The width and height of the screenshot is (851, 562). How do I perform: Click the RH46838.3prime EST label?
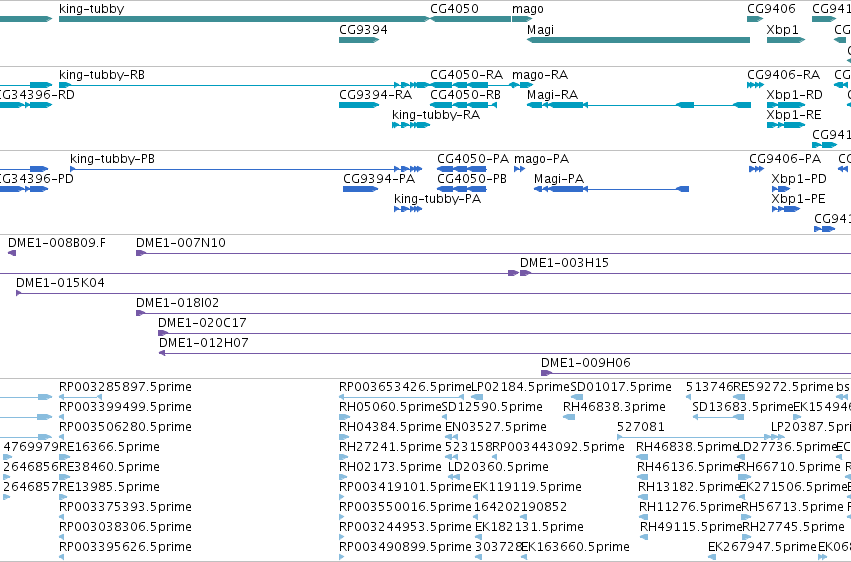click(614, 407)
